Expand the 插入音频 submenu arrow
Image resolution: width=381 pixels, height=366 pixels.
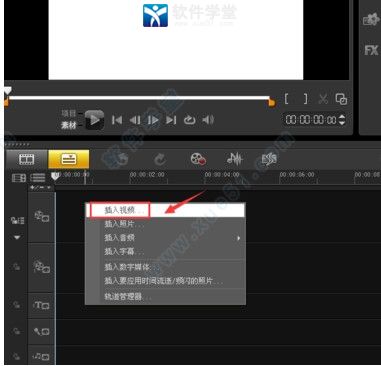click(238, 238)
